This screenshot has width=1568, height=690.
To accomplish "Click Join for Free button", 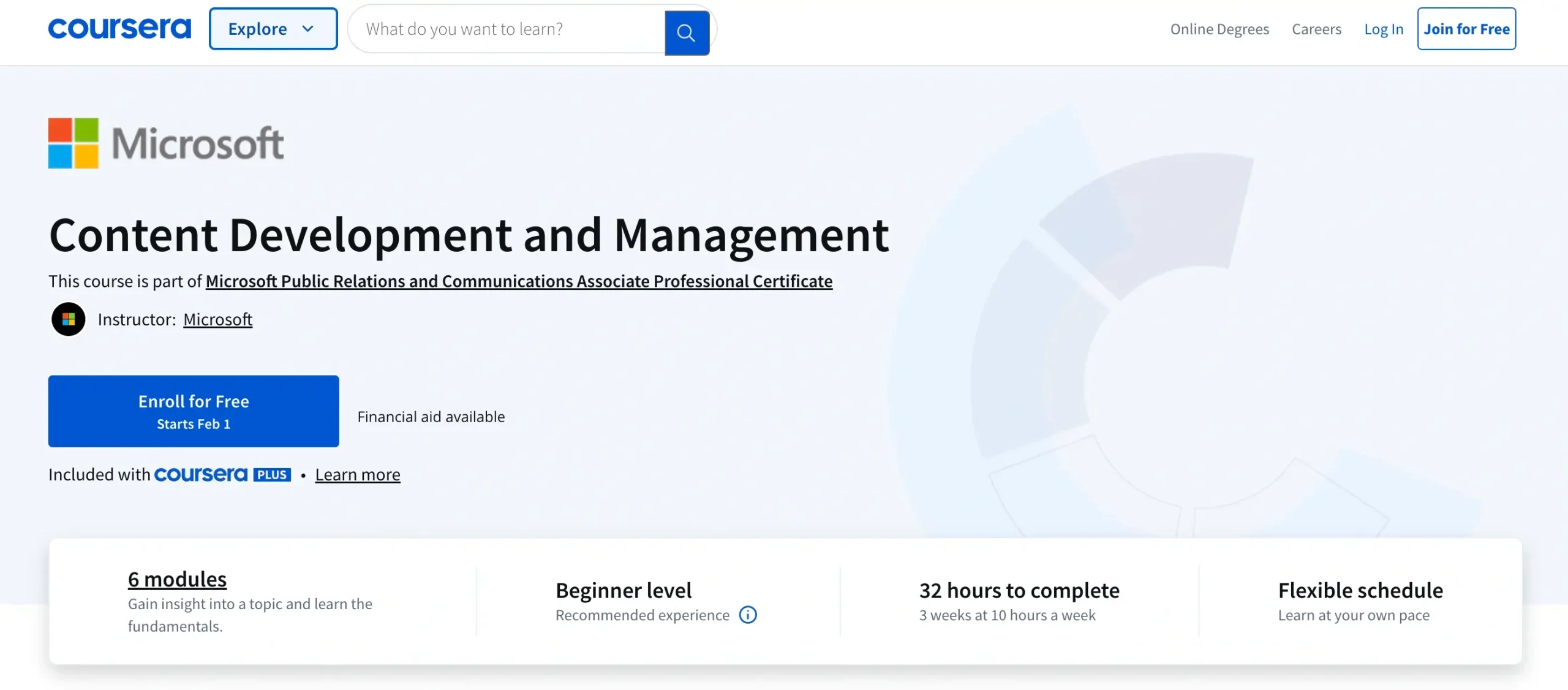I will [1466, 29].
